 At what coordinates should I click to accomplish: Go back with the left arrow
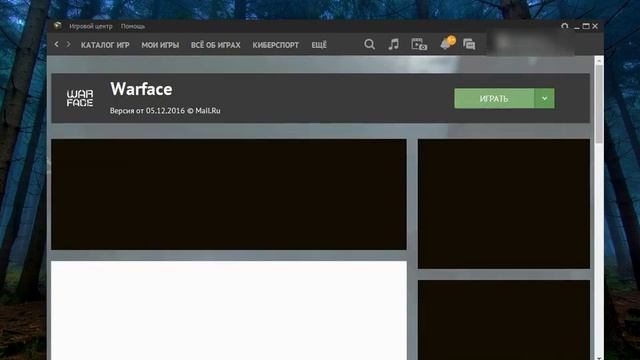click(56, 44)
